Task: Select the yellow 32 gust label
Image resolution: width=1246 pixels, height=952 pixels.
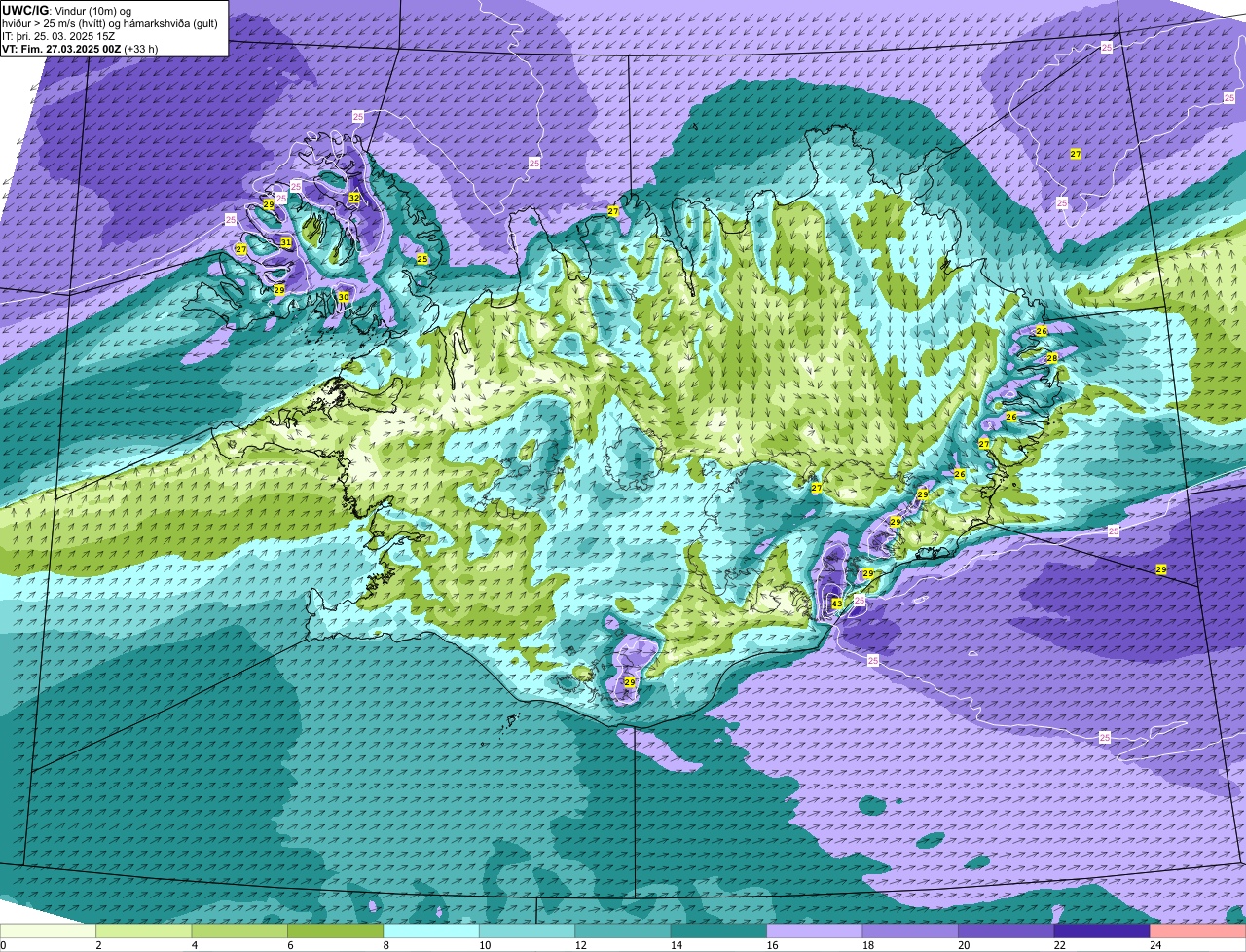Action: (354, 198)
